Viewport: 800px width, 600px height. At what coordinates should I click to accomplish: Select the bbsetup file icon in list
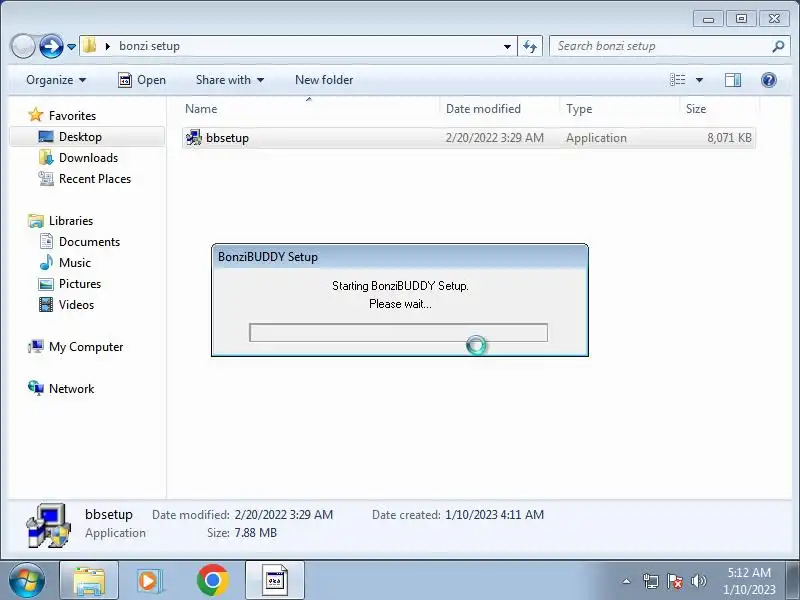[x=193, y=138]
